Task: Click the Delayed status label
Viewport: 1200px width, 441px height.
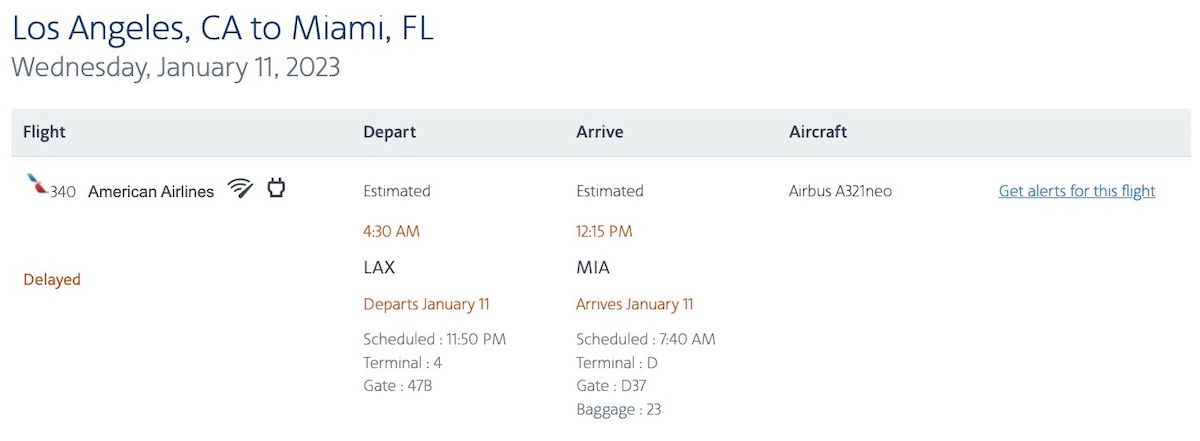Action: point(52,280)
